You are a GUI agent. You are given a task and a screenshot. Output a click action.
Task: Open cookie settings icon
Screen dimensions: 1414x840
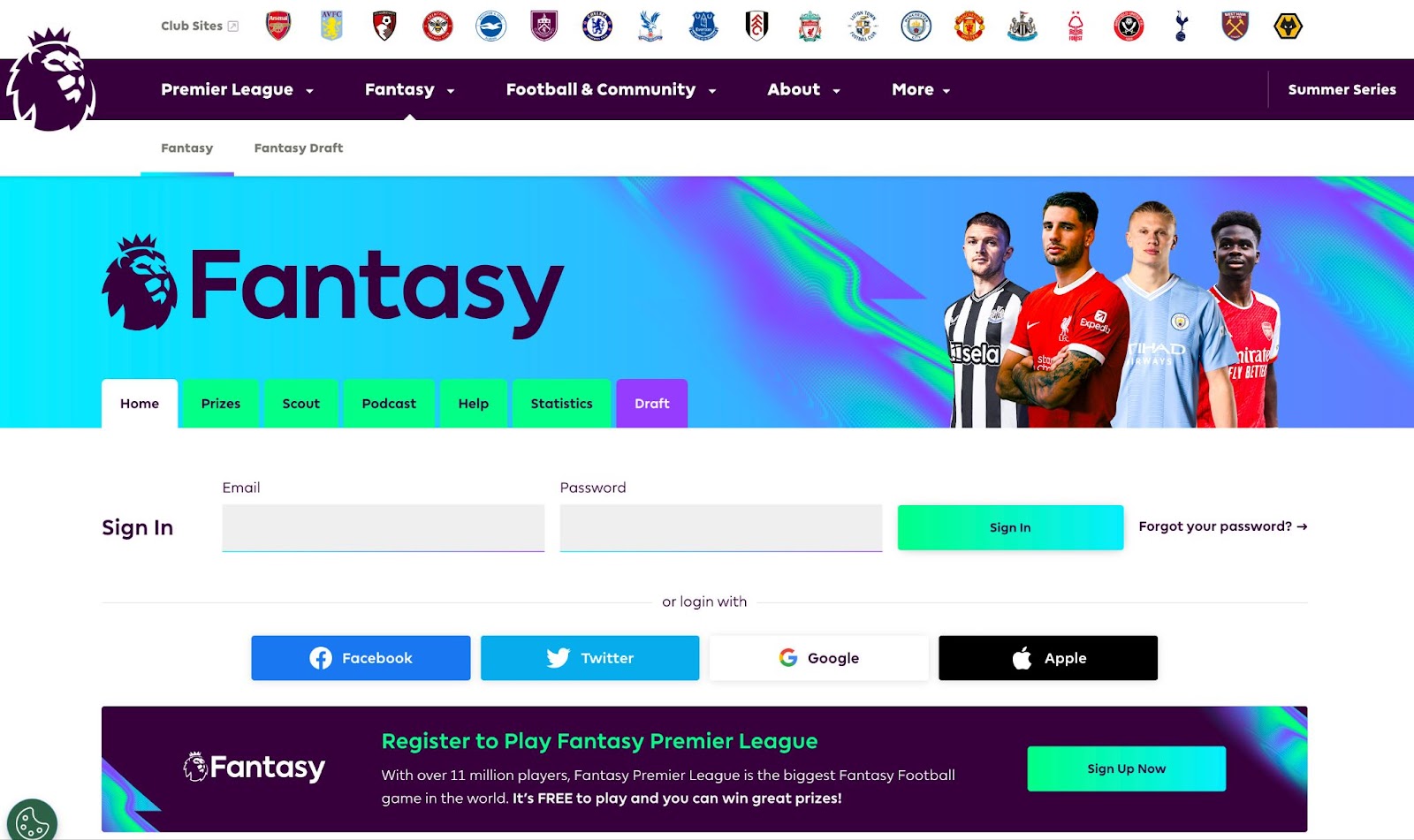[x=32, y=821]
